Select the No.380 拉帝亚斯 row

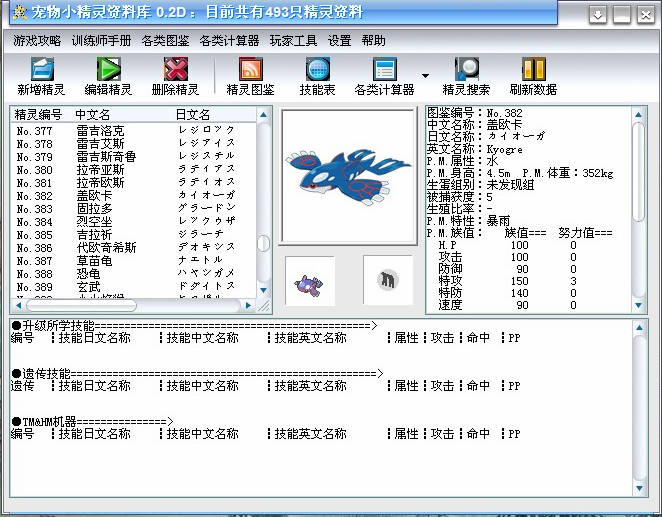[x=133, y=170]
